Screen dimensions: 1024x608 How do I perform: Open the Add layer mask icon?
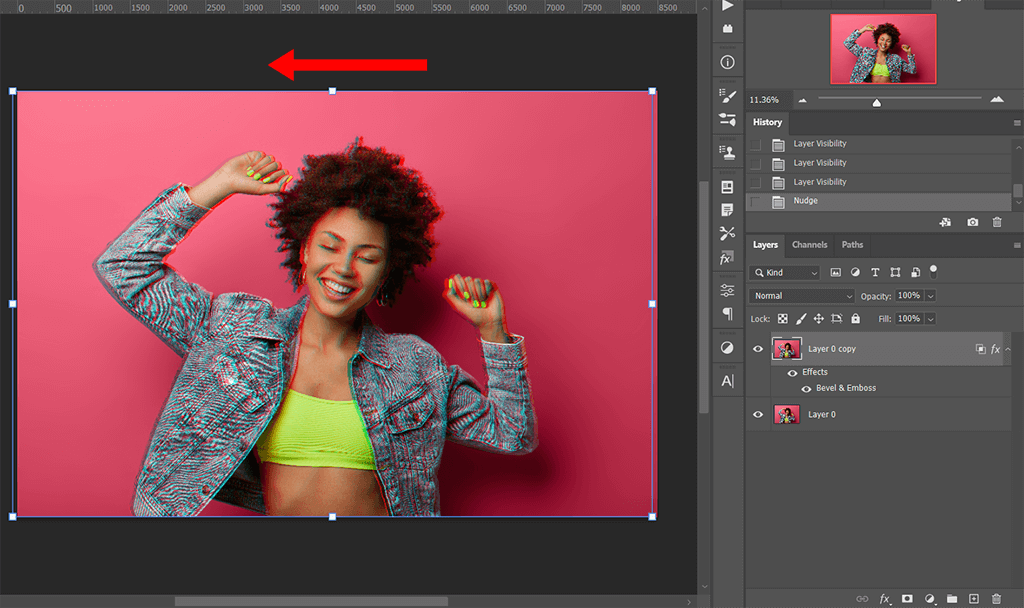click(908, 599)
